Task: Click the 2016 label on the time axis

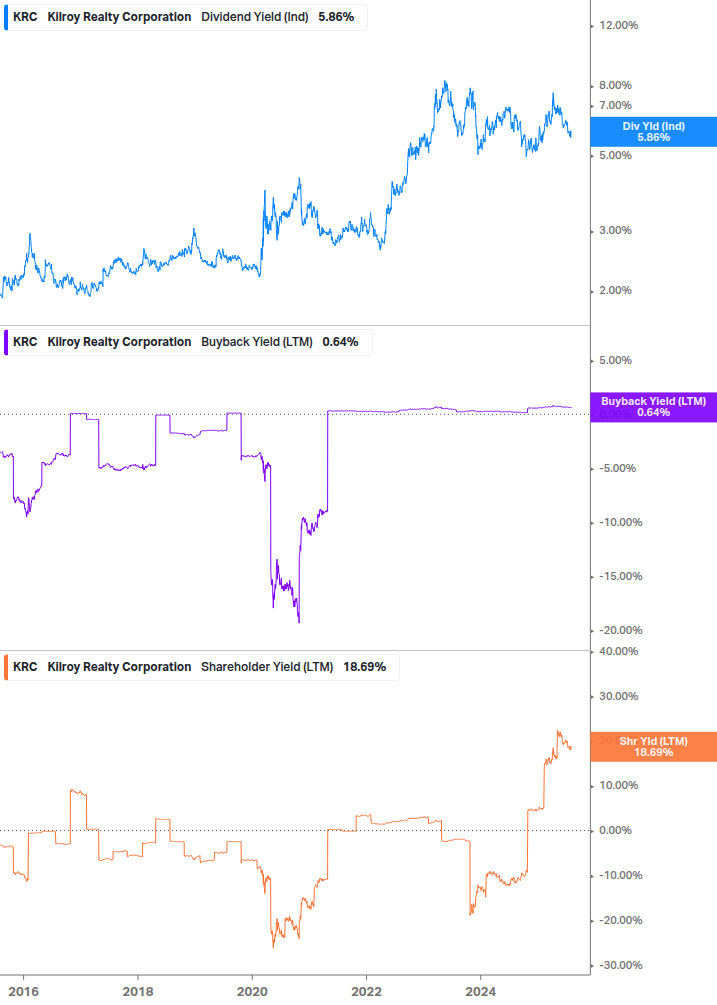Action: [24, 992]
